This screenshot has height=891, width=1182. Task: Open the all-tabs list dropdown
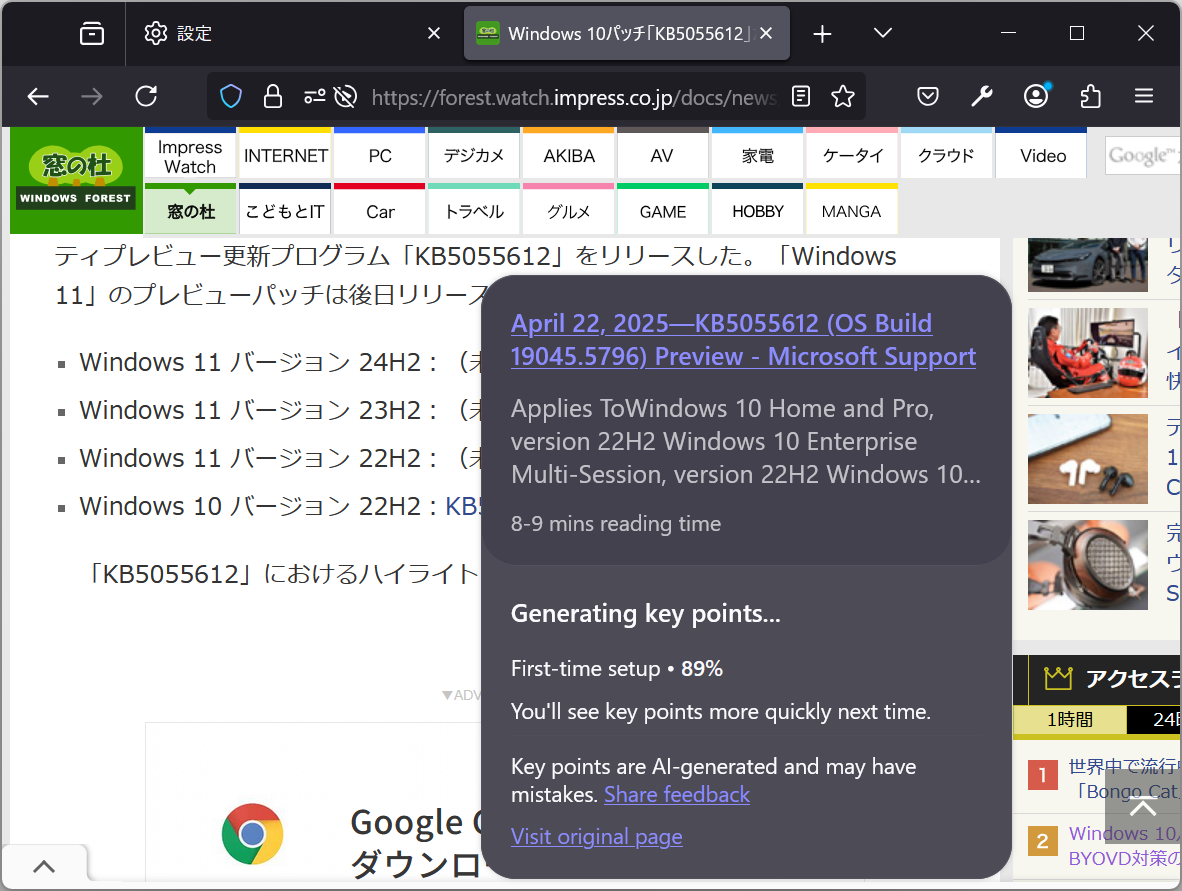882,33
